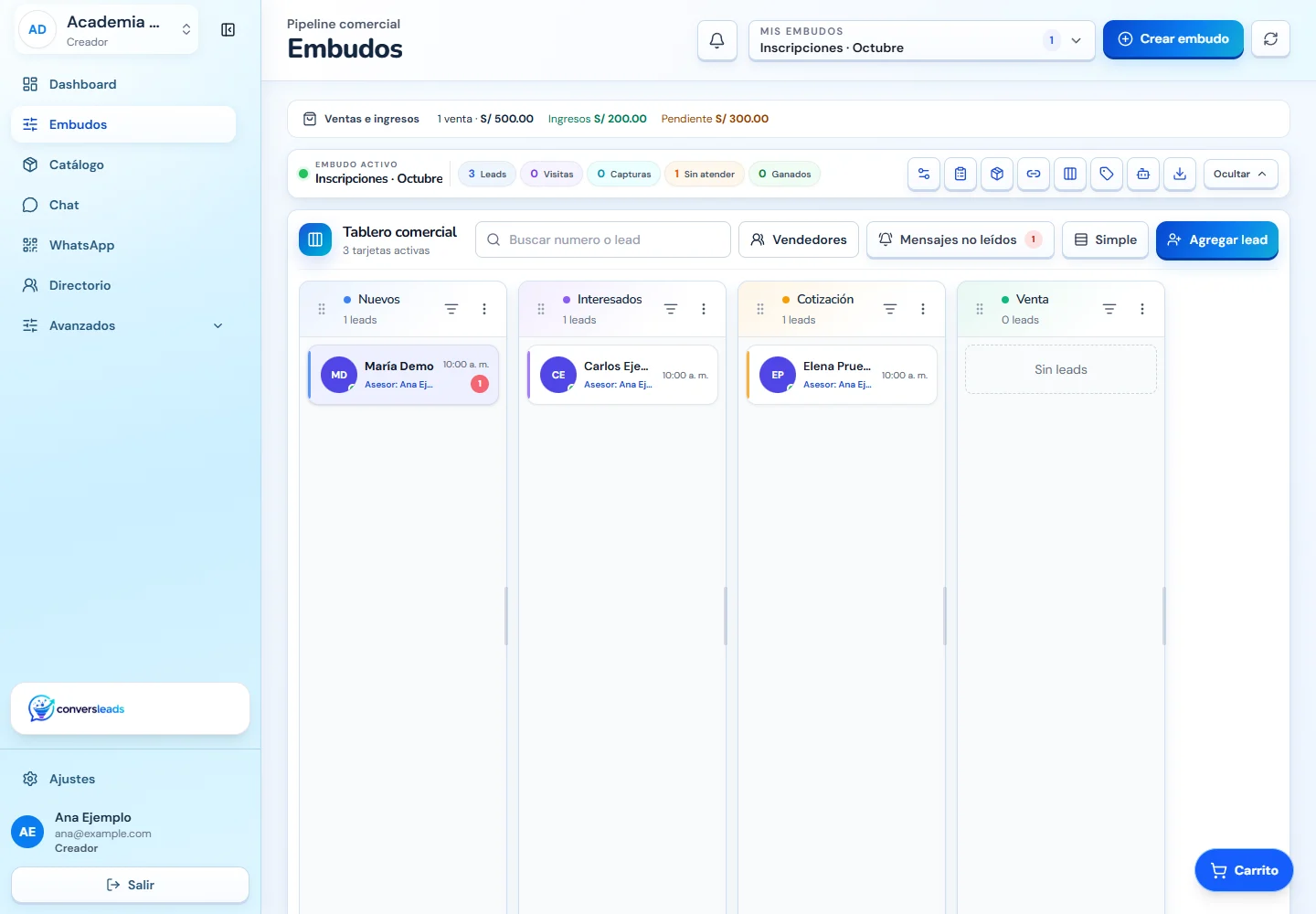Open the Mis Embudos funnel selector
Screen dimensions: 1316x914
[921, 40]
